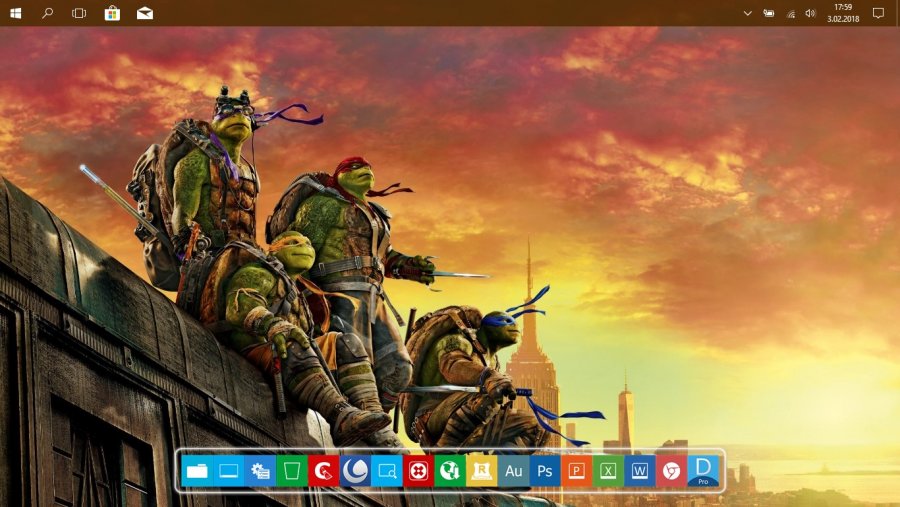
Task: Open the Recycle Bin dock icon
Action: point(292,471)
